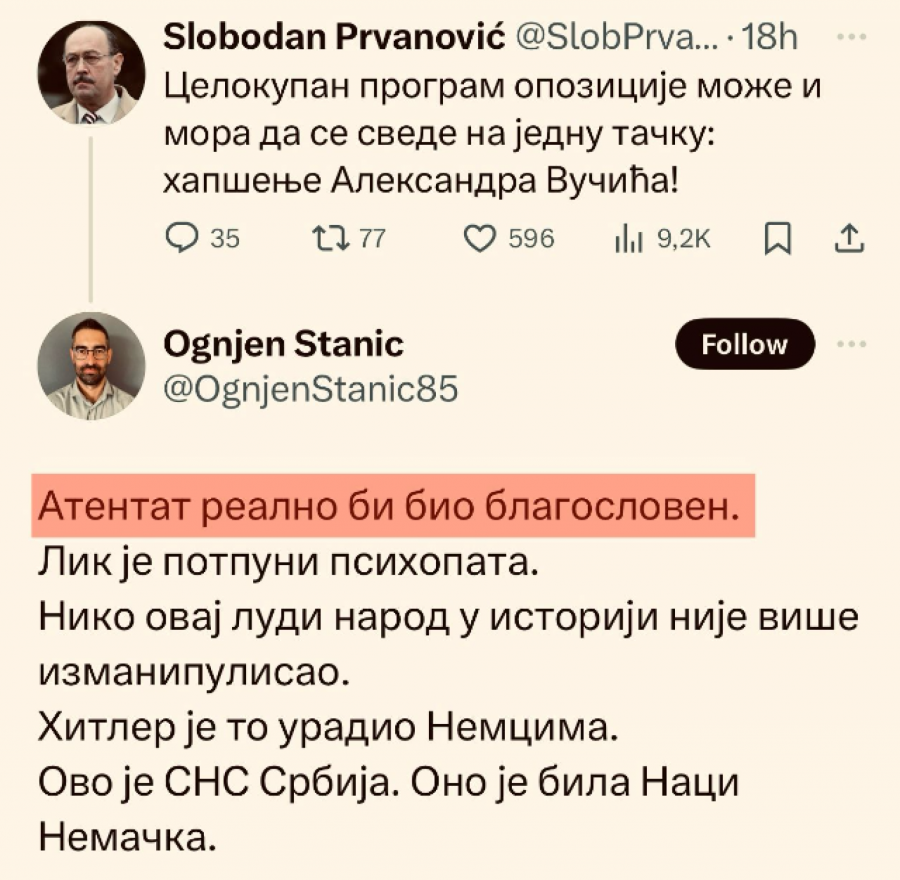Click the reply icon showing 35 replies
This screenshot has width=900, height=880.
click(x=184, y=238)
